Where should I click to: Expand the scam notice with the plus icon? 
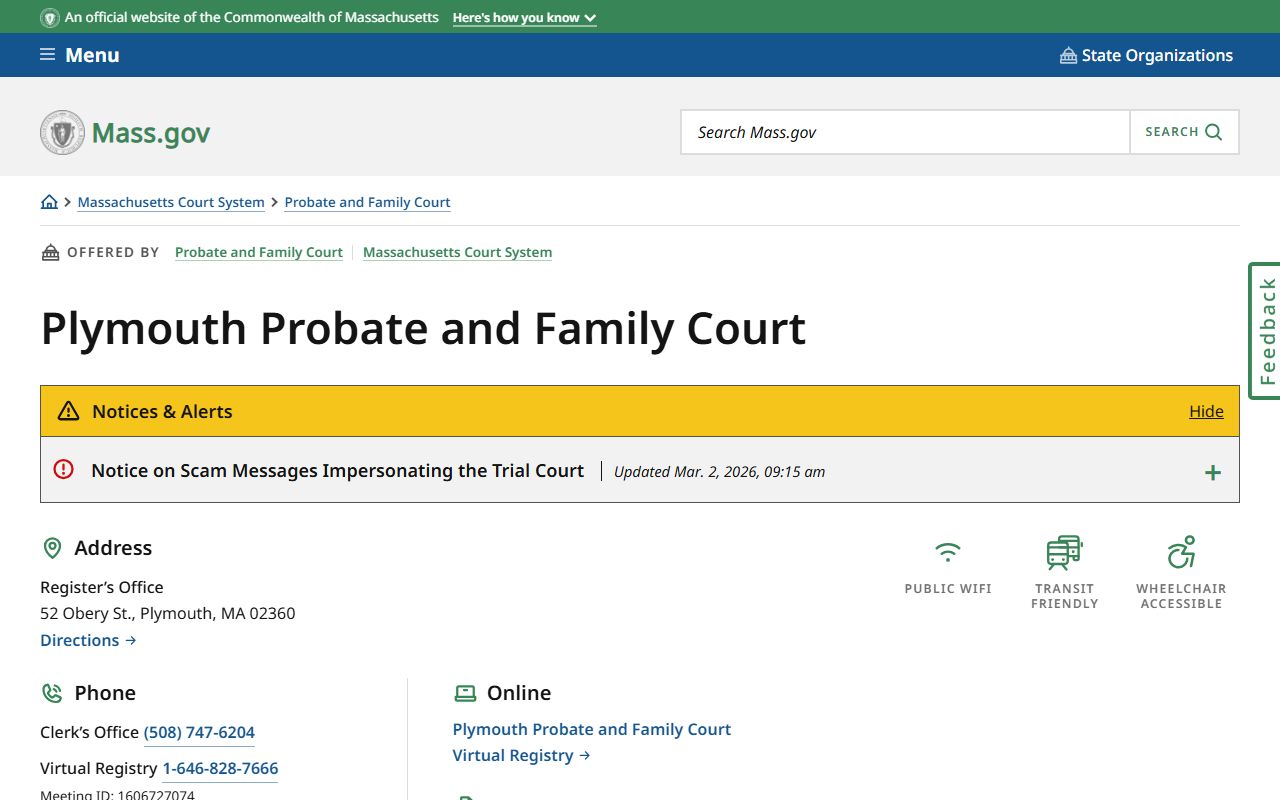coord(1213,473)
